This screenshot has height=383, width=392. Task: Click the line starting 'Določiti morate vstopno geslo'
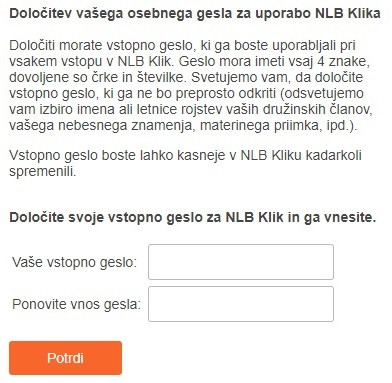pos(182,46)
